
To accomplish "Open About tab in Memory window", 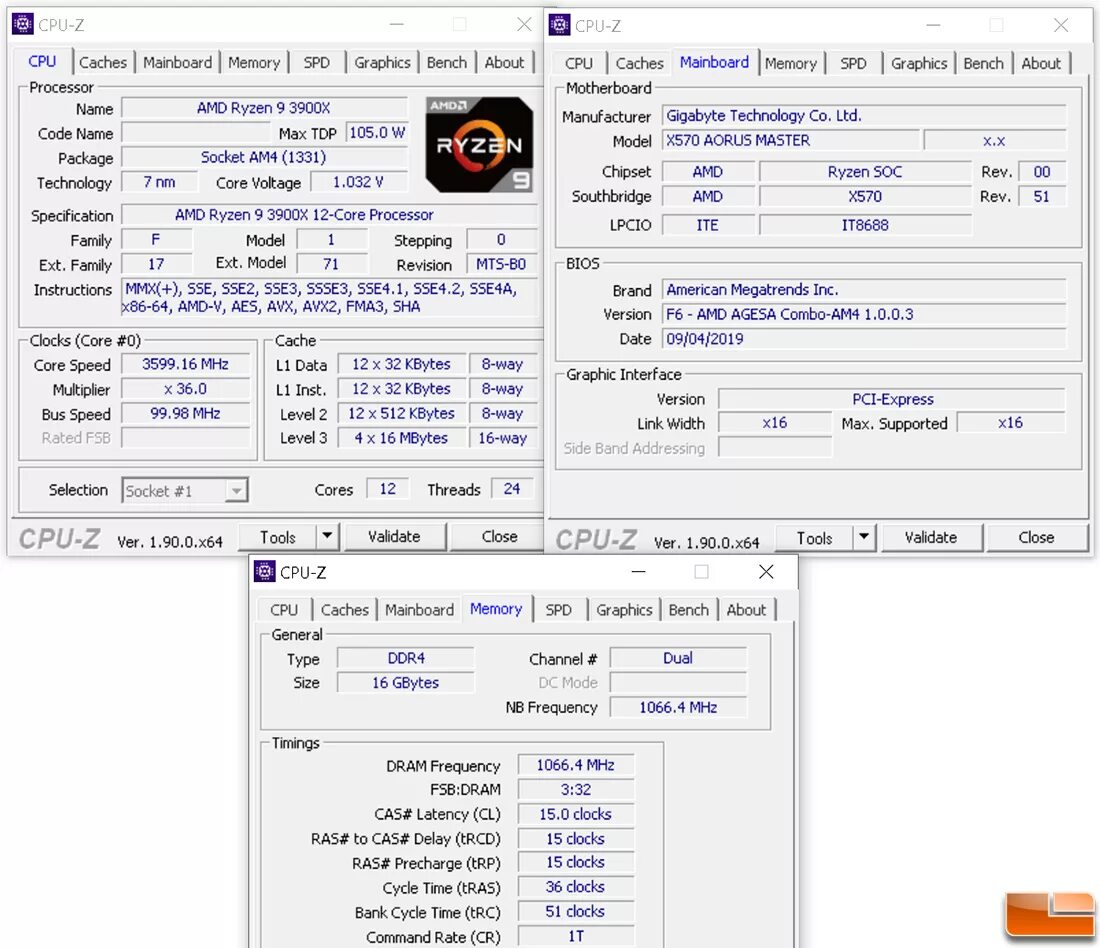I will tap(746, 610).
